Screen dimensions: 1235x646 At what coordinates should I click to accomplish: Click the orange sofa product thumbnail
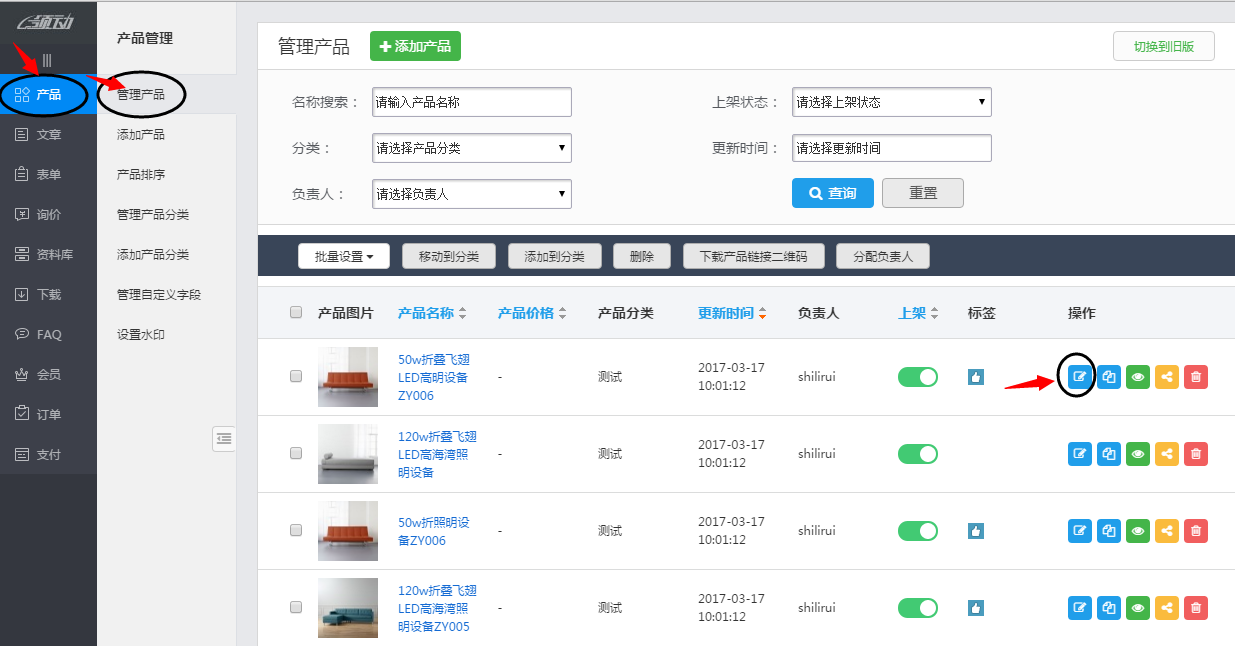pos(347,377)
